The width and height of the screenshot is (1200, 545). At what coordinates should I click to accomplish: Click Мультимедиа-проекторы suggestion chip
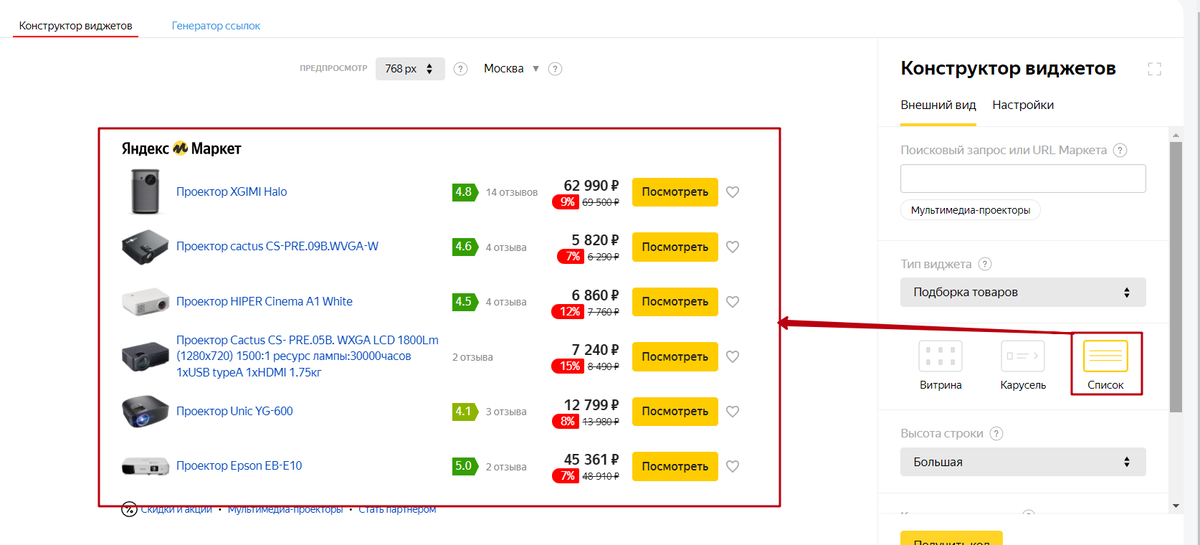tap(971, 211)
